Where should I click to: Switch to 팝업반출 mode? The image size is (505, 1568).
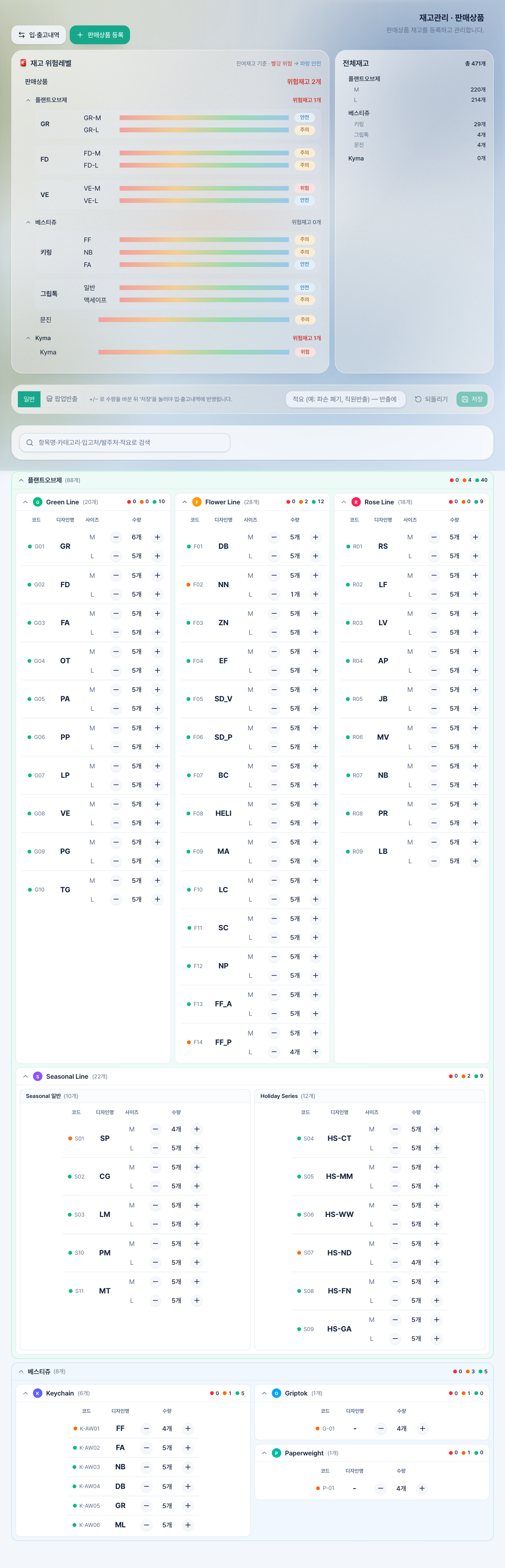pos(62,399)
